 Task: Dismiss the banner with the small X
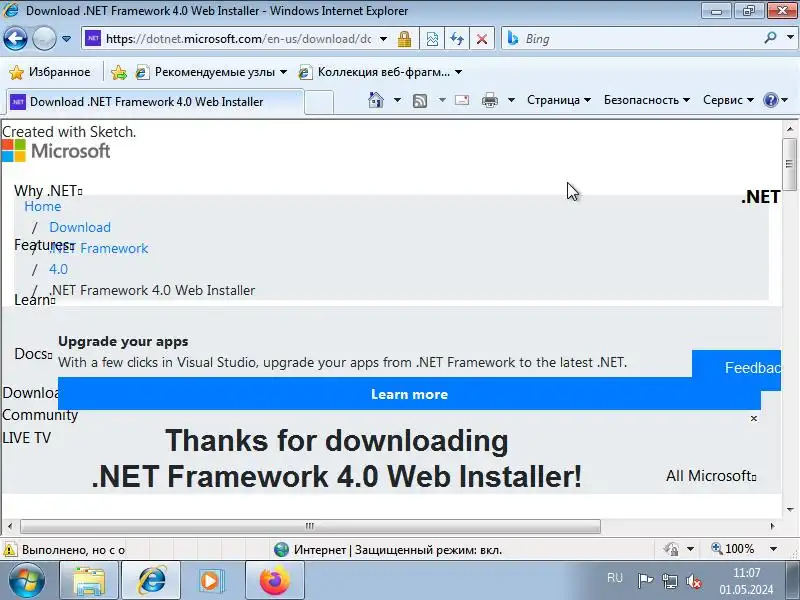click(x=754, y=418)
